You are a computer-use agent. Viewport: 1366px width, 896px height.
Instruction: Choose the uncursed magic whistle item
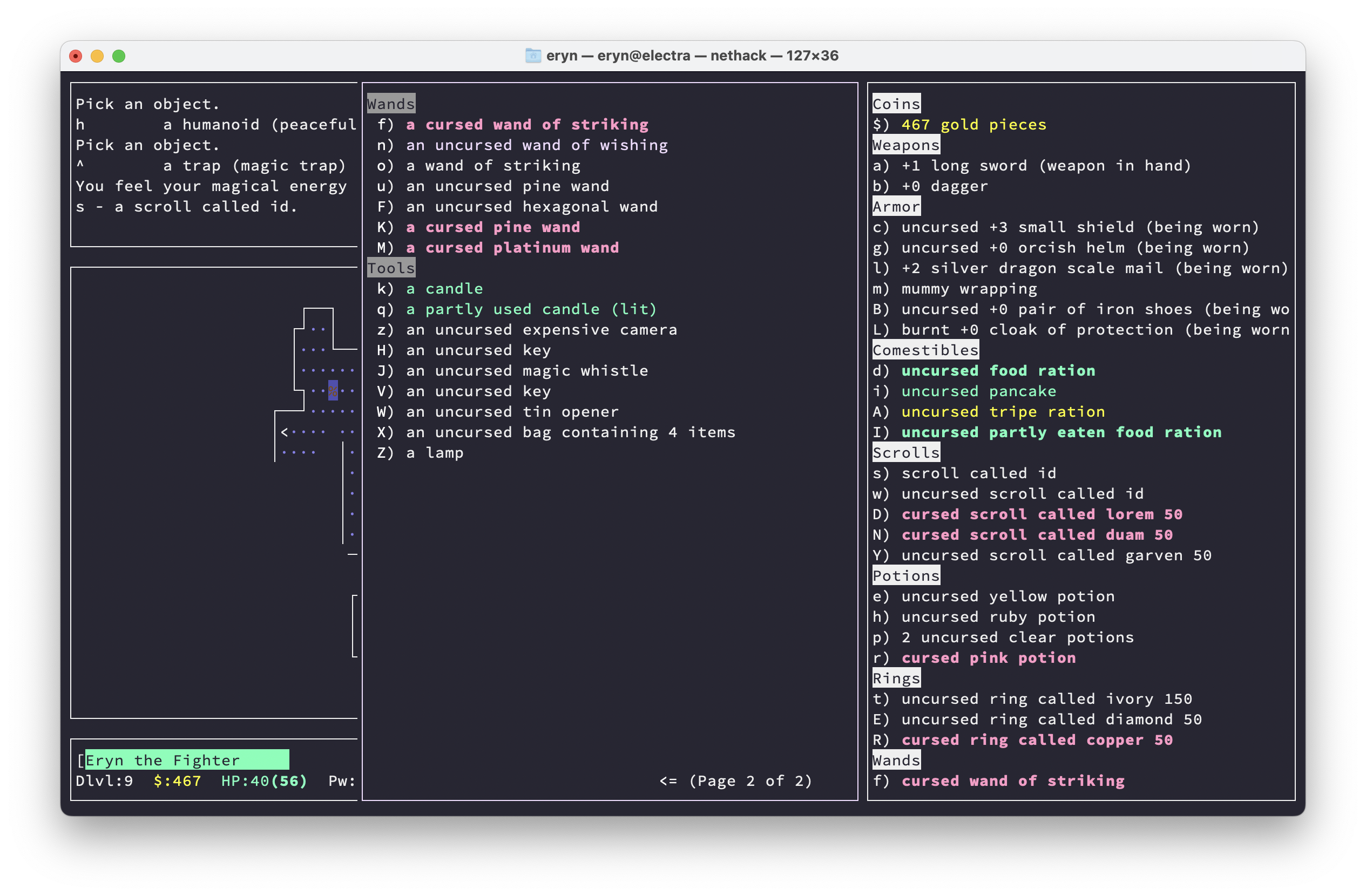(526, 371)
